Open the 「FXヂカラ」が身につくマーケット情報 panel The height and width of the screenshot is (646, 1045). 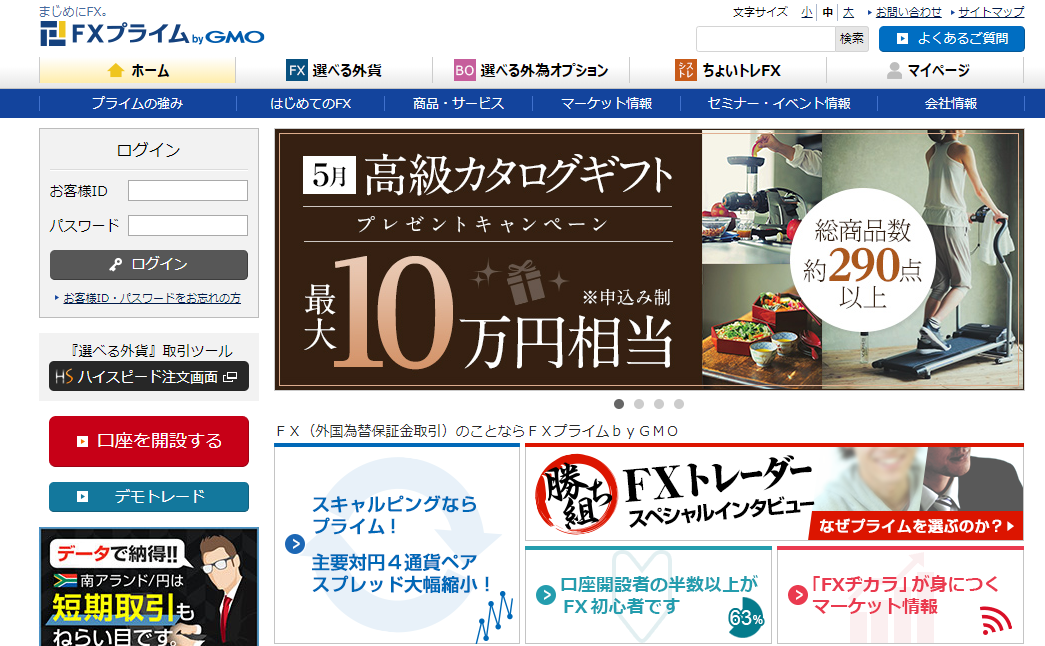pyautogui.click(x=900, y=595)
